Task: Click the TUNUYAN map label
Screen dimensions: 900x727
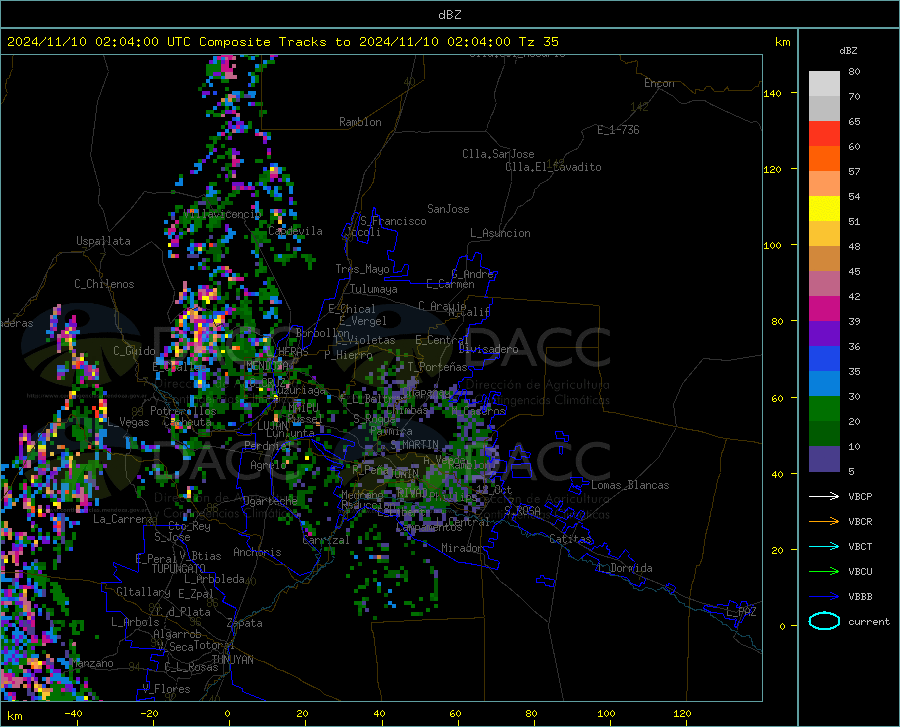Action: [x=232, y=660]
